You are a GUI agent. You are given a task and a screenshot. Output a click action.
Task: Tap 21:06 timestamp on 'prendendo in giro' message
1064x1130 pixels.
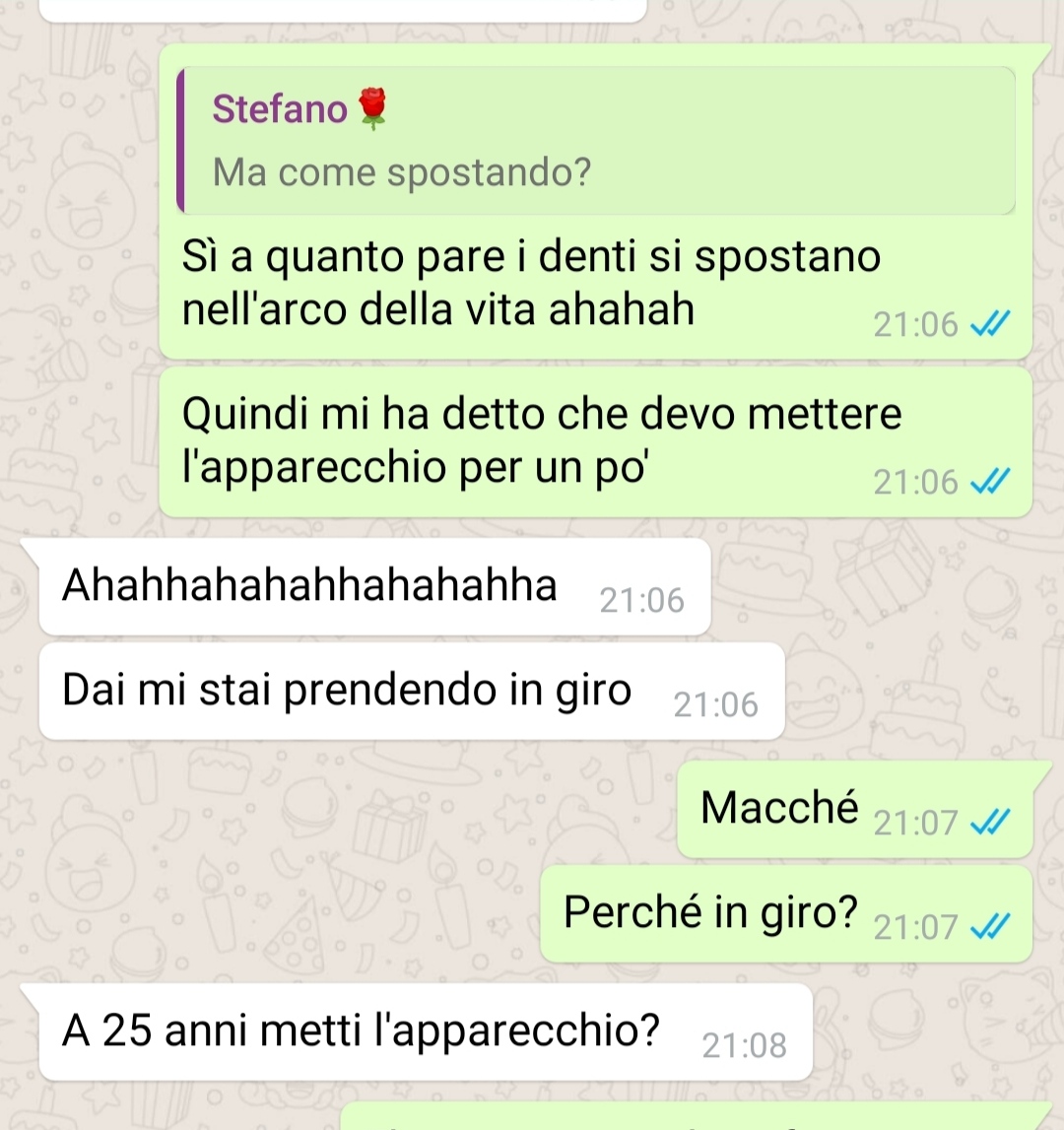[x=716, y=704]
